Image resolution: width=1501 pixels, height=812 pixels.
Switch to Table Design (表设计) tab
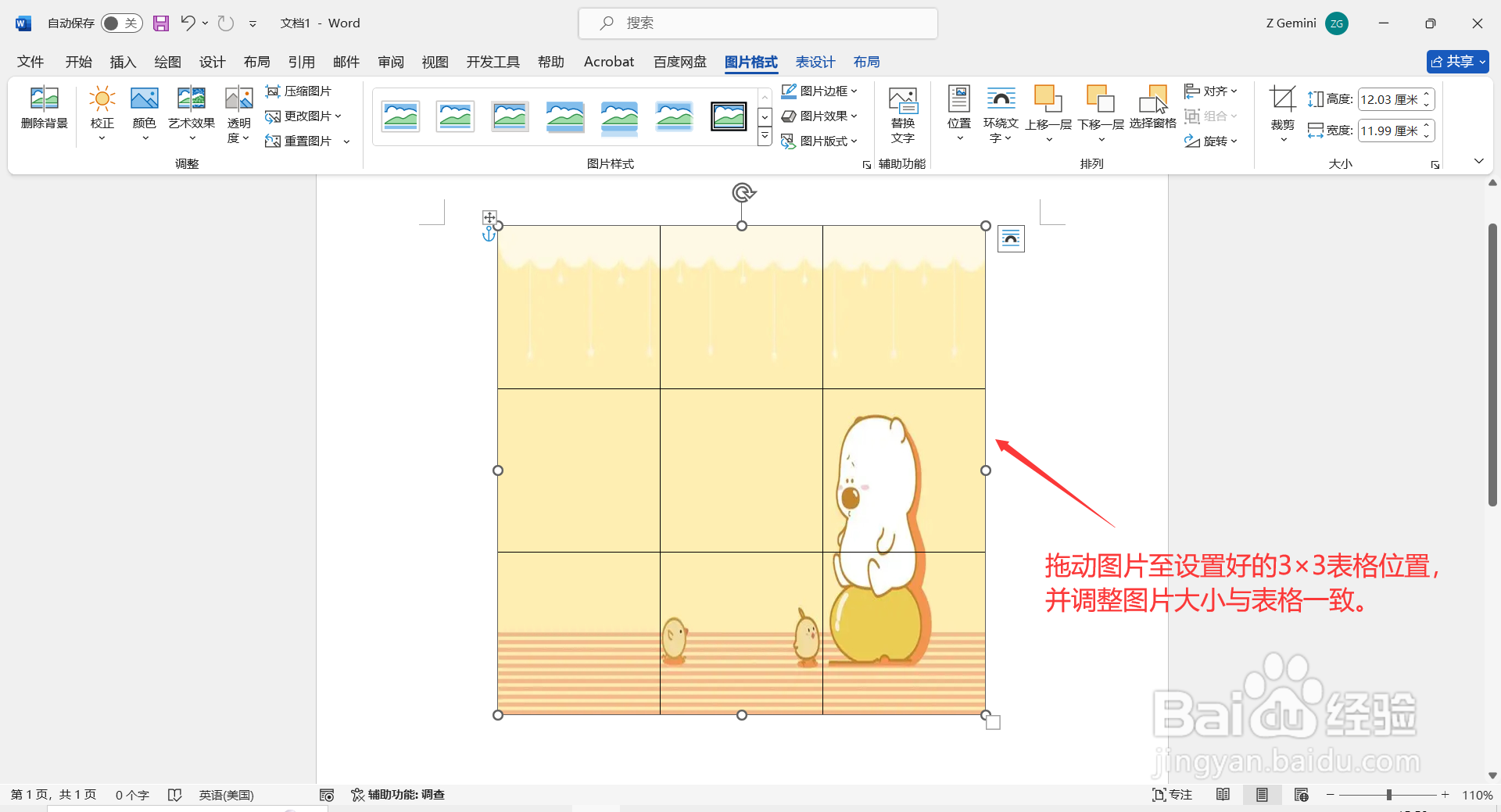815,62
